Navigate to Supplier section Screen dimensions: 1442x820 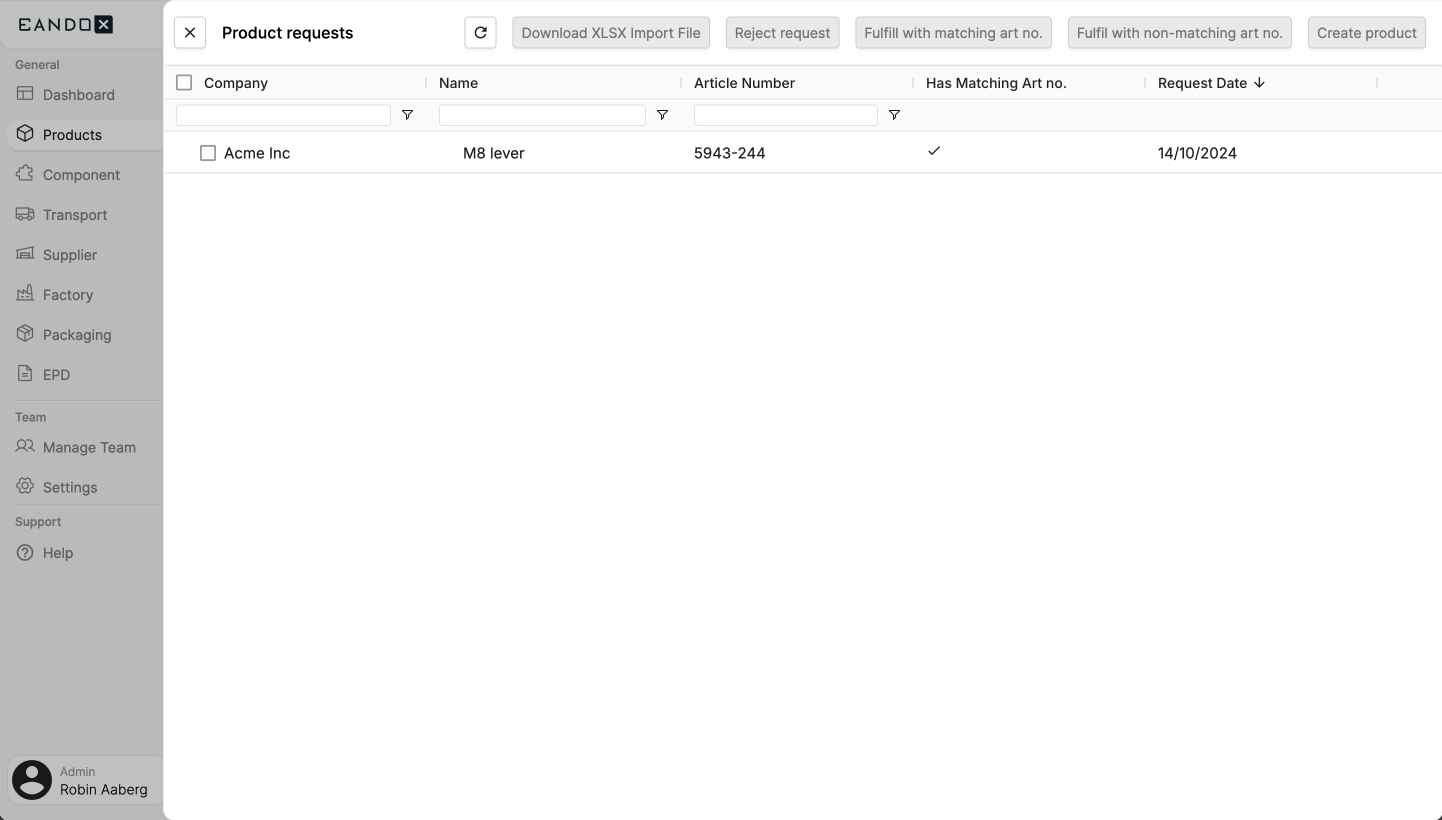68,254
